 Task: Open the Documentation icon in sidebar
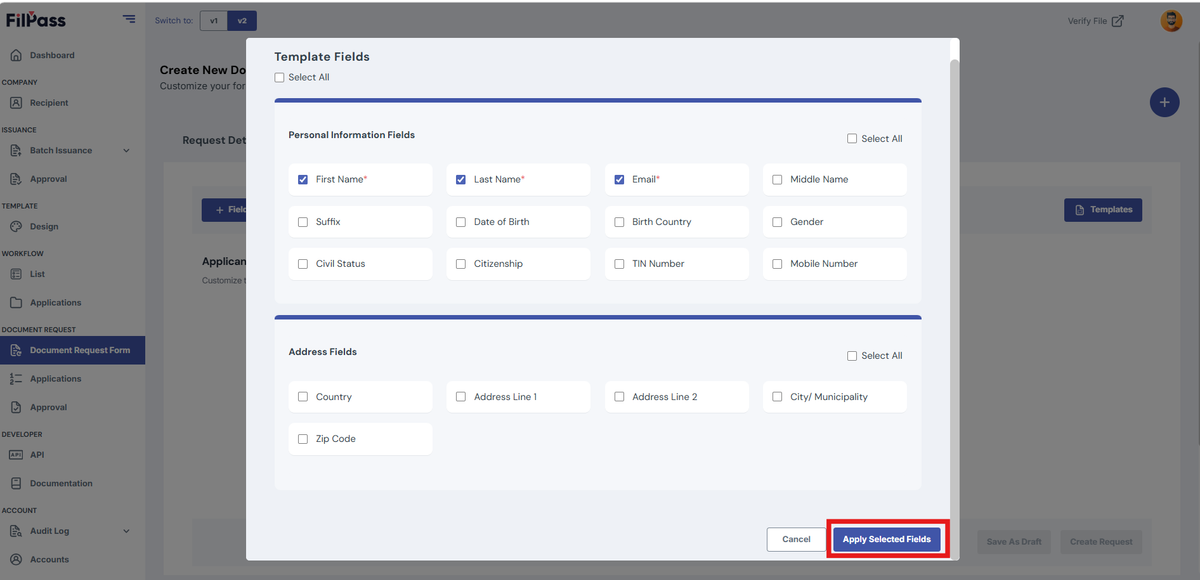pyautogui.click(x=16, y=483)
